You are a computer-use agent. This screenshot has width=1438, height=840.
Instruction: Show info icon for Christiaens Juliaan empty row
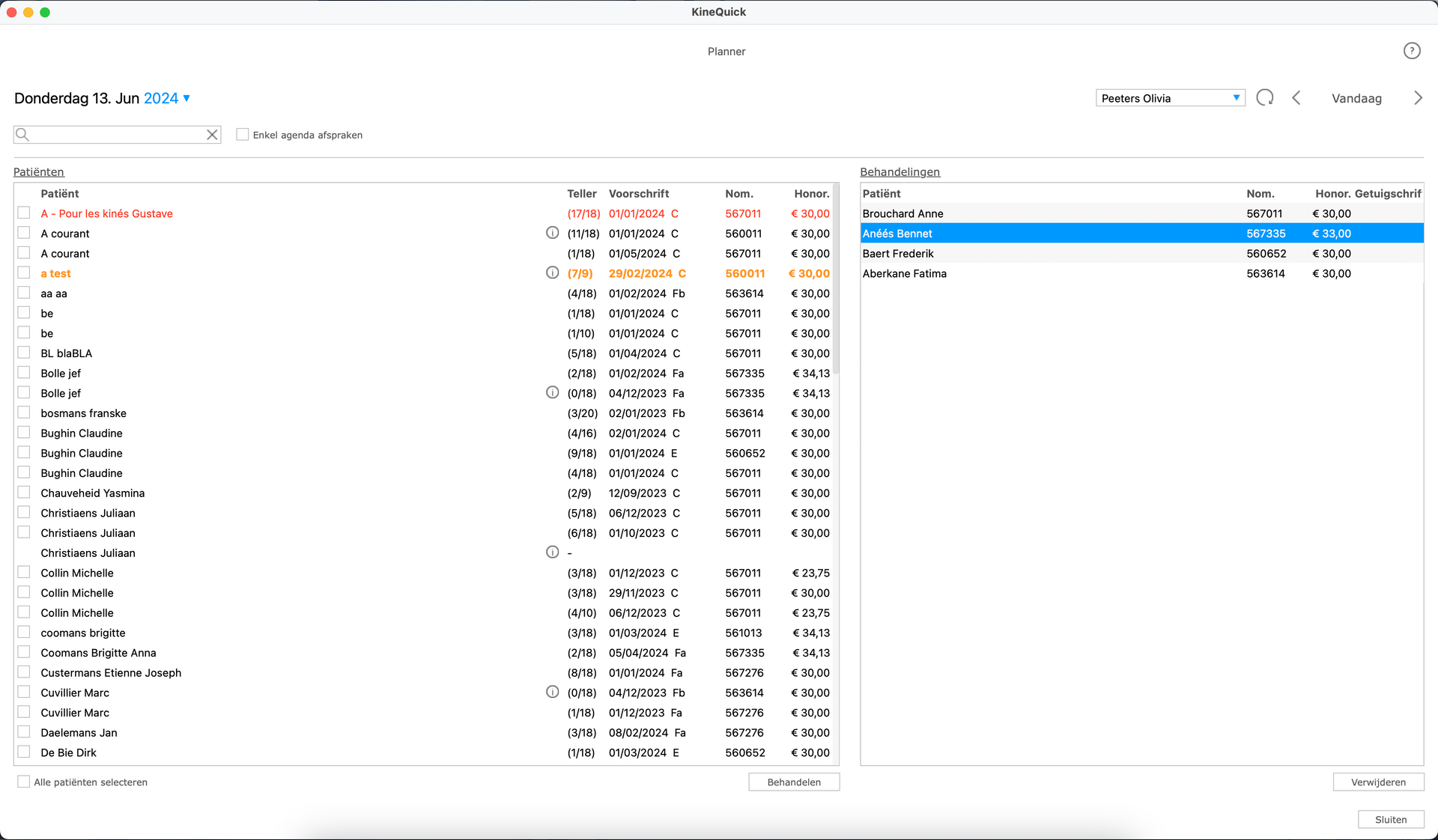point(552,553)
